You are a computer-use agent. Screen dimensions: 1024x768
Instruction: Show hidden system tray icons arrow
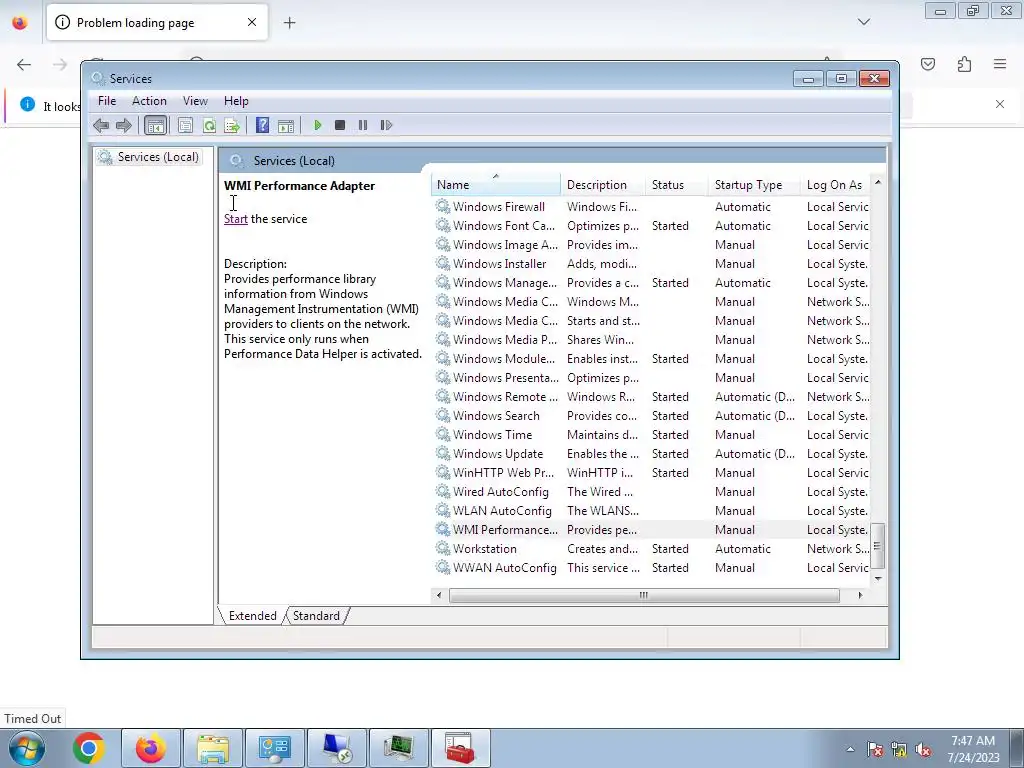(x=850, y=749)
